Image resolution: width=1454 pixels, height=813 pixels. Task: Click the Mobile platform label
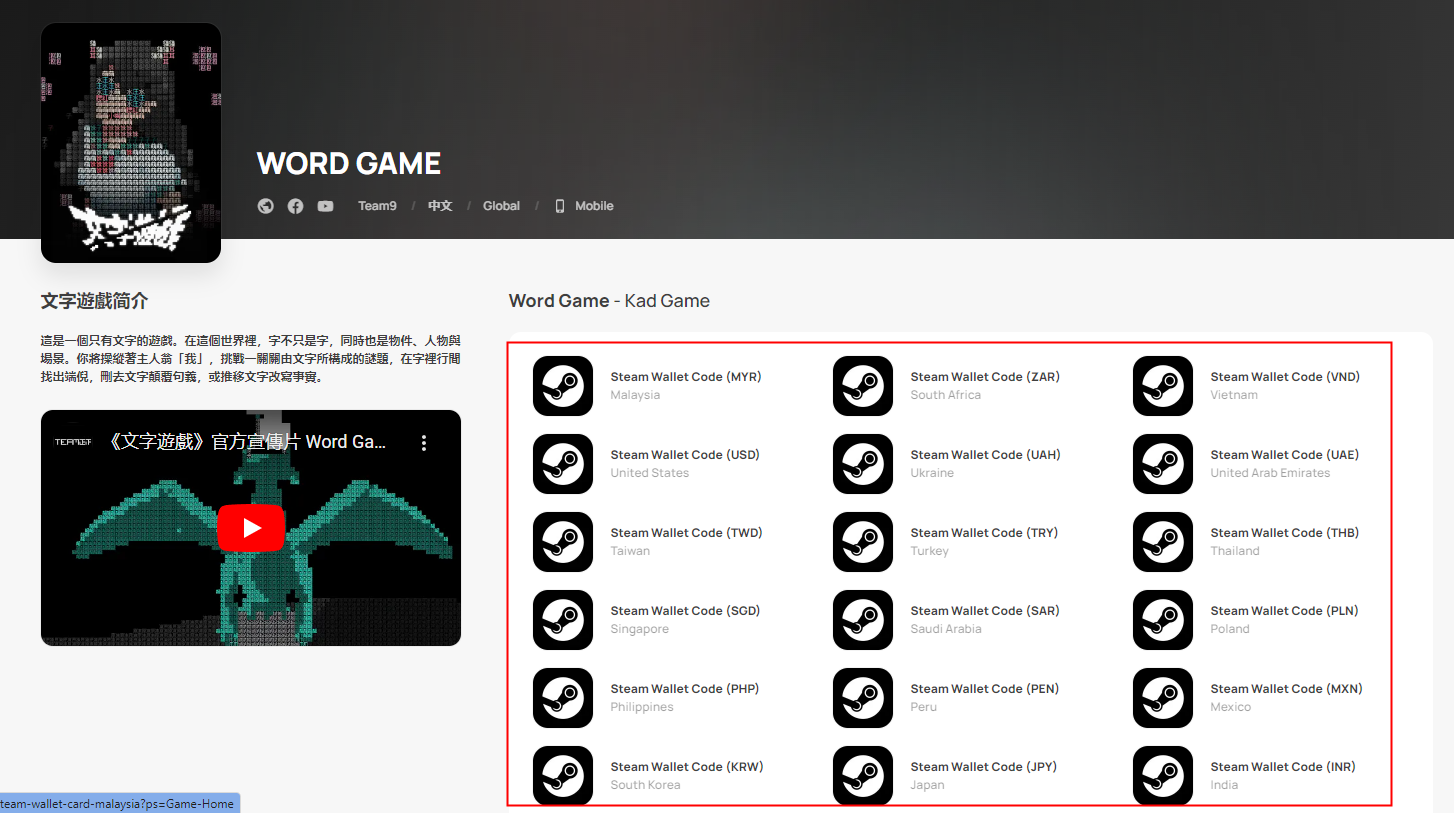[x=594, y=206]
